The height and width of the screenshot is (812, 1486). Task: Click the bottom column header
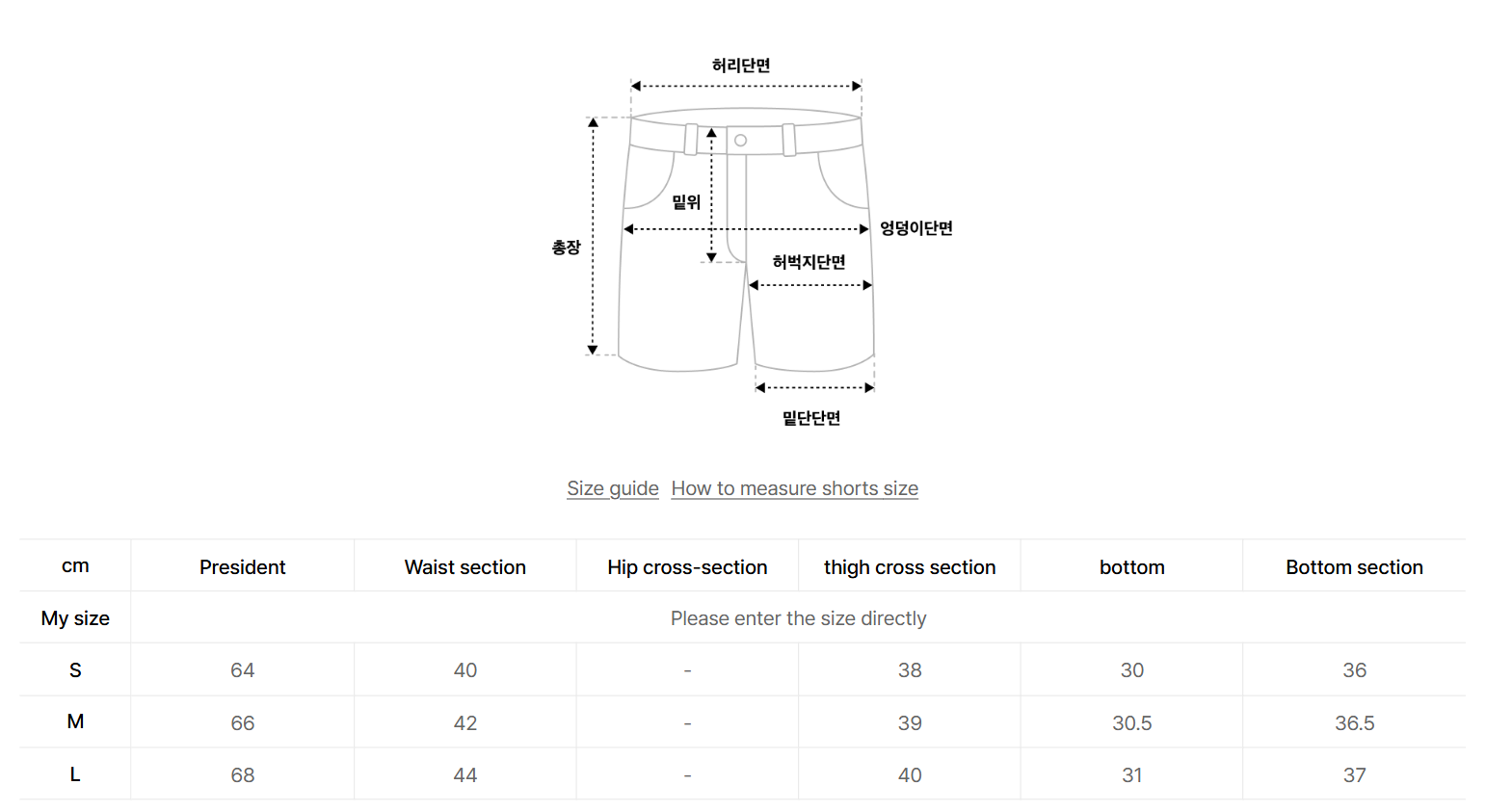click(1132, 567)
